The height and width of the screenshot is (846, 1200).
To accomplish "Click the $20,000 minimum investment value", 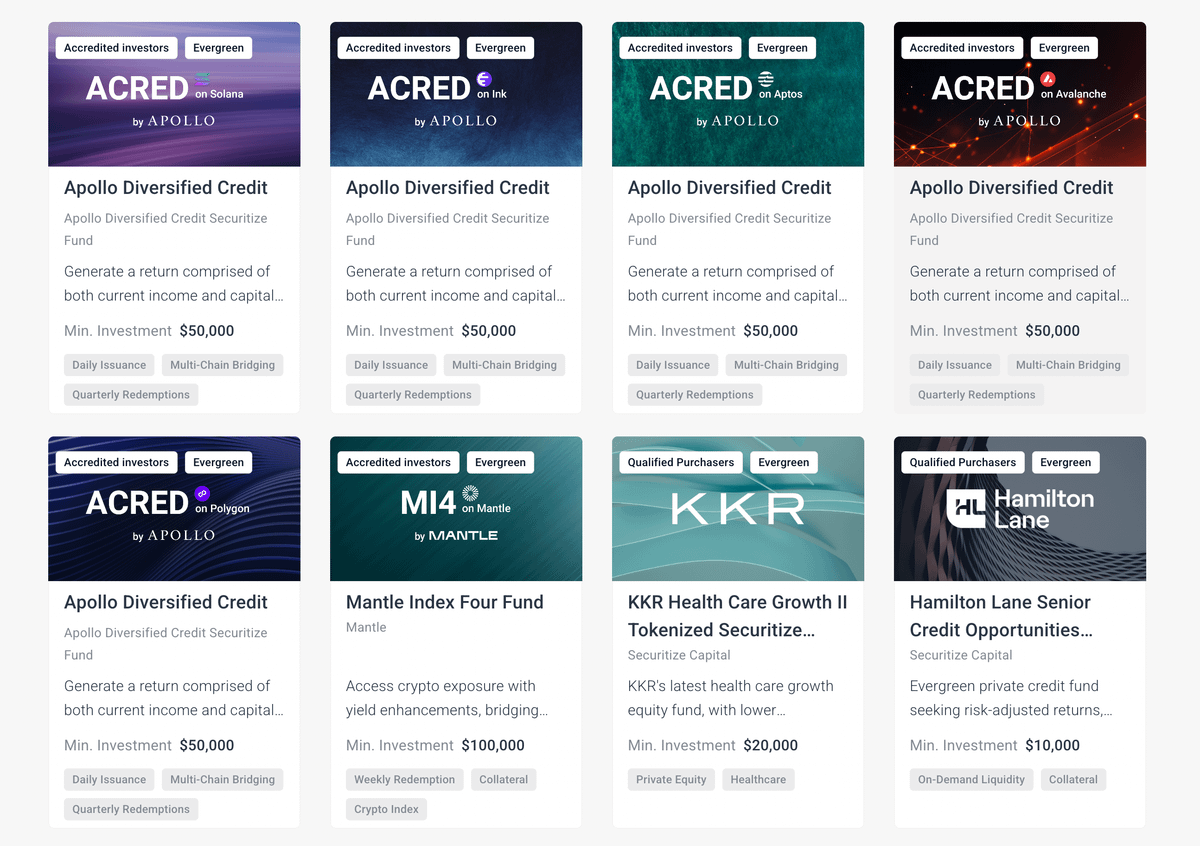I will pyautogui.click(x=771, y=745).
